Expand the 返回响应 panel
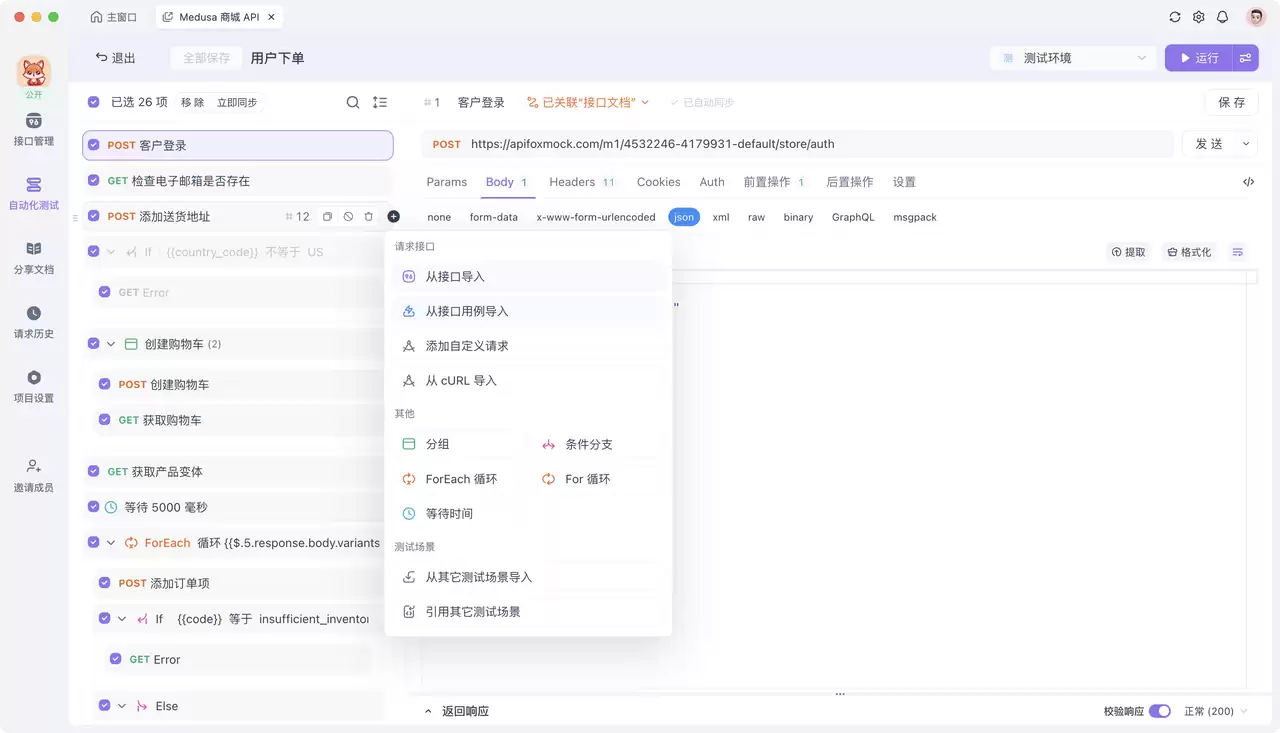This screenshot has width=1280, height=733. [x=456, y=711]
